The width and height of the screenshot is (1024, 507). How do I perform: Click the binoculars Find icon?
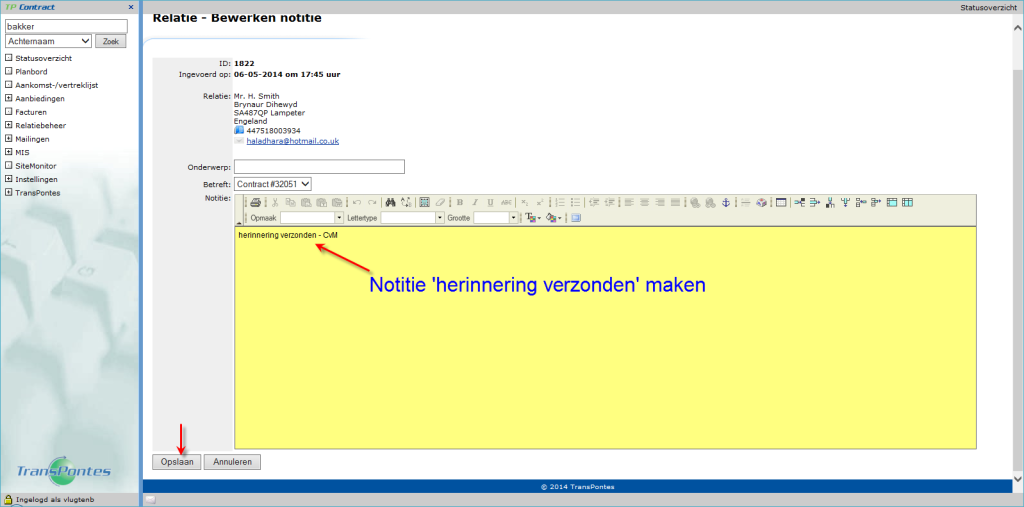tap(391, 202)
